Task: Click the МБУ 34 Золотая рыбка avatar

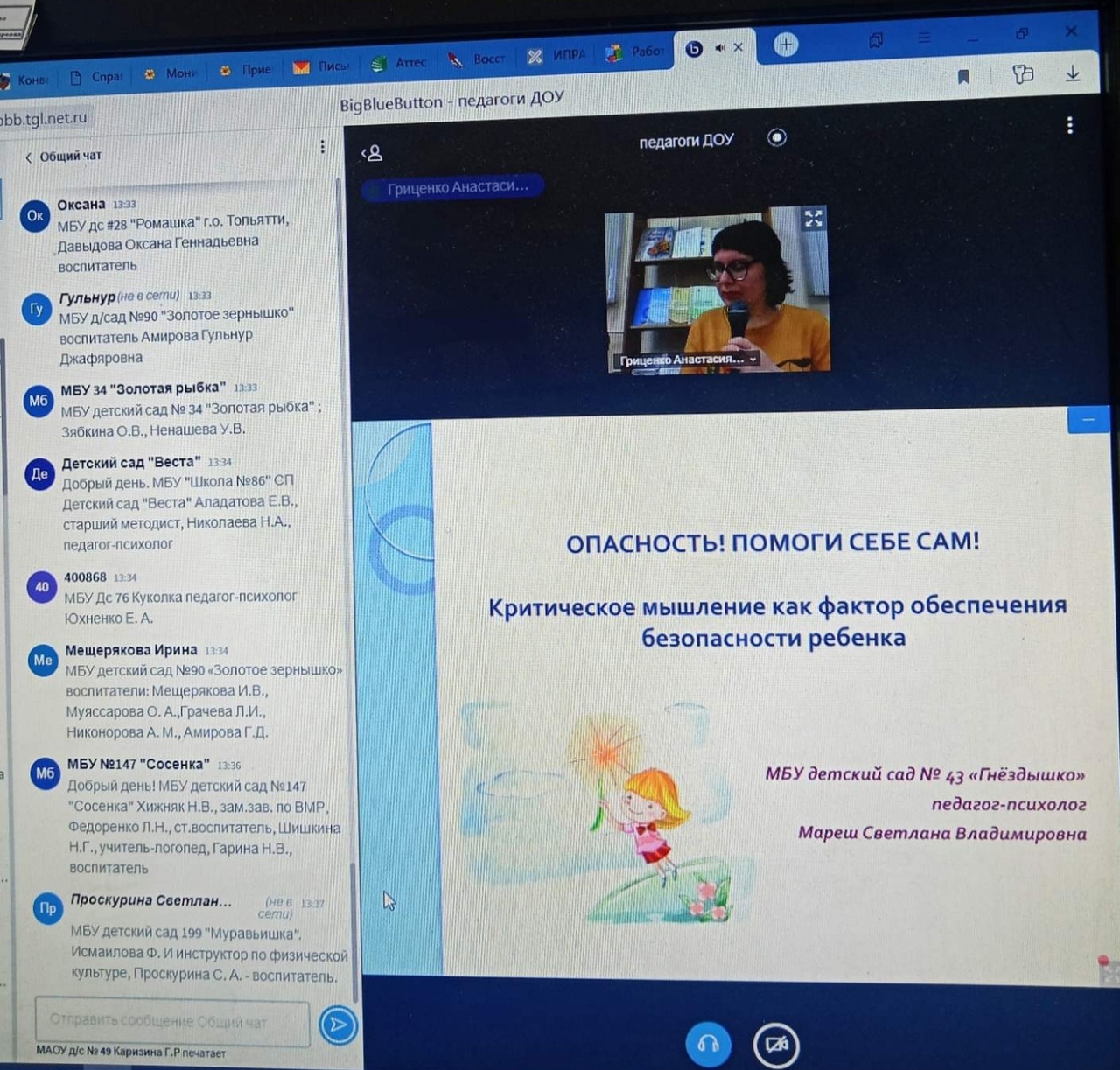Action: [38, 401]
